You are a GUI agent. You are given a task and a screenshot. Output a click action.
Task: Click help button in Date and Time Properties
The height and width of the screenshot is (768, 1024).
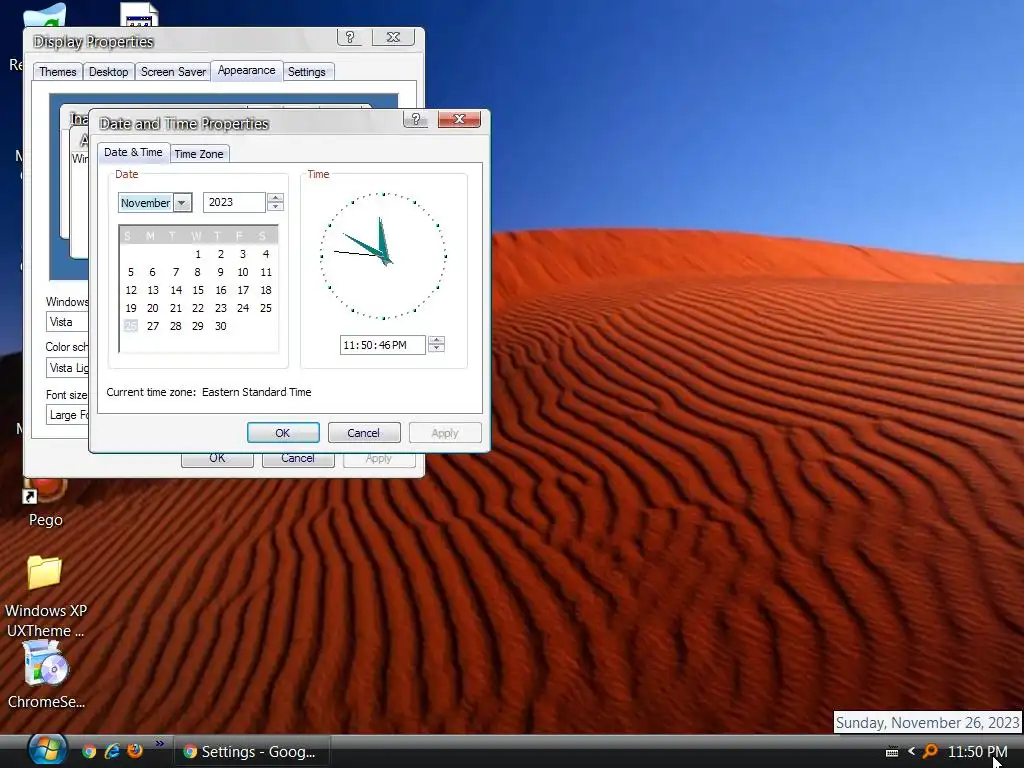(x=415, y=120)
